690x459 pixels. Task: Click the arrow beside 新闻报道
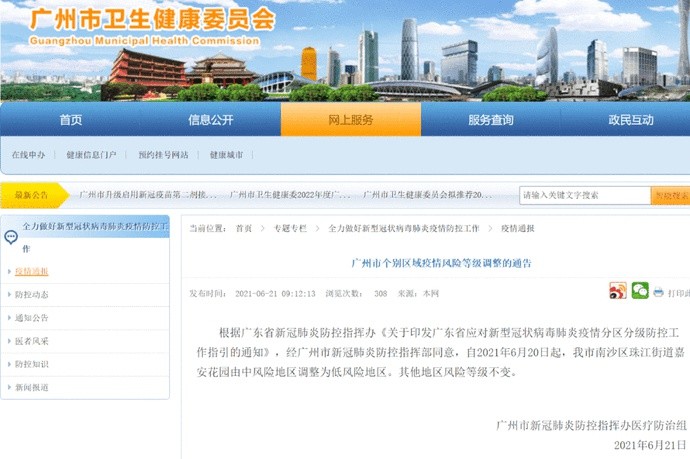pyautogui.click(x=9, y=387)
